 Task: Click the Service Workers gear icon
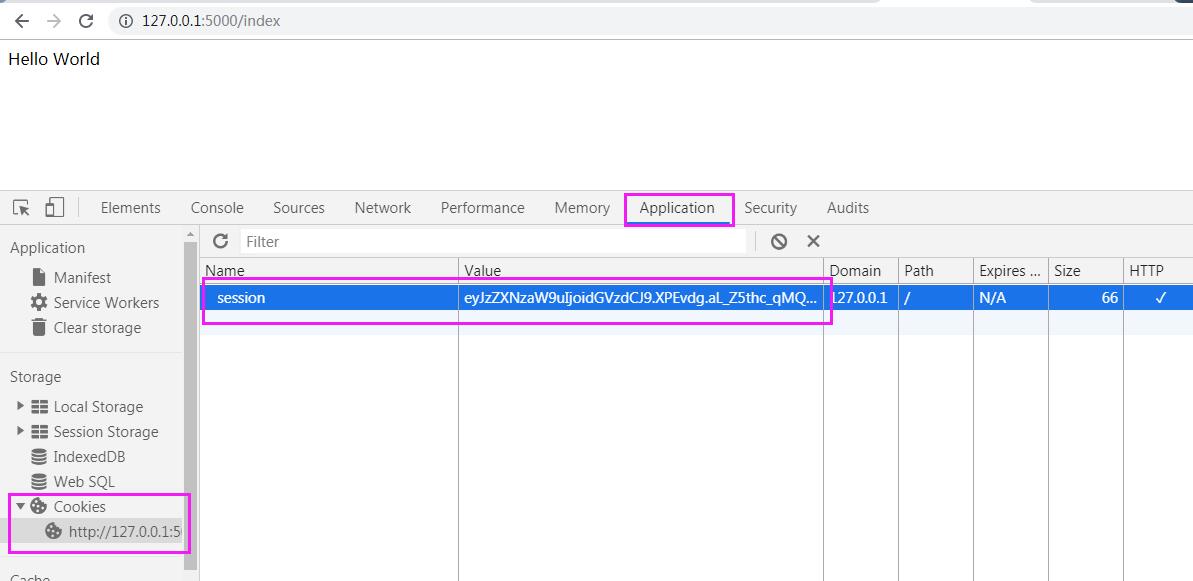[39, 303]
